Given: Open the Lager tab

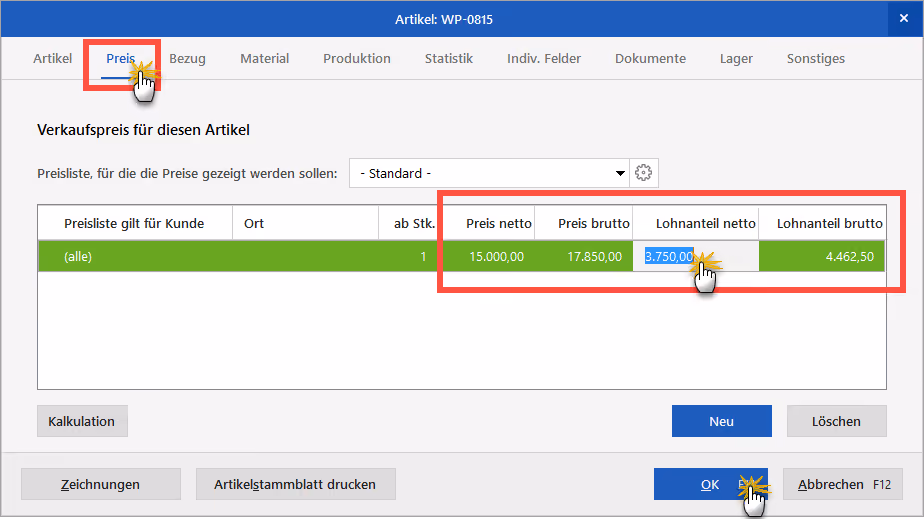Looking at the screenshot, I should coord(736,58).
